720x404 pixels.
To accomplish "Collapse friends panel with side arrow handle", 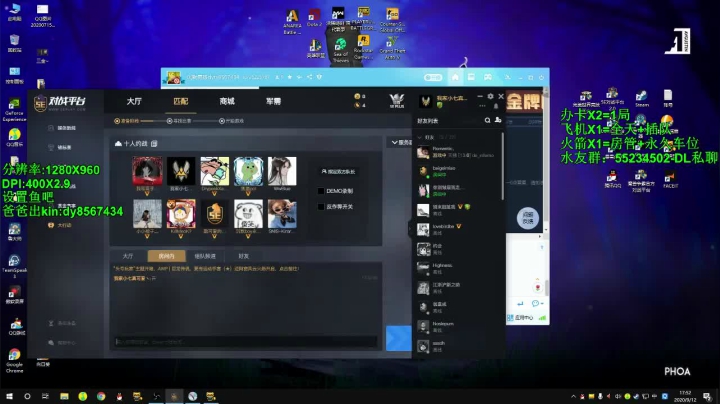I will tap(410, 228).
